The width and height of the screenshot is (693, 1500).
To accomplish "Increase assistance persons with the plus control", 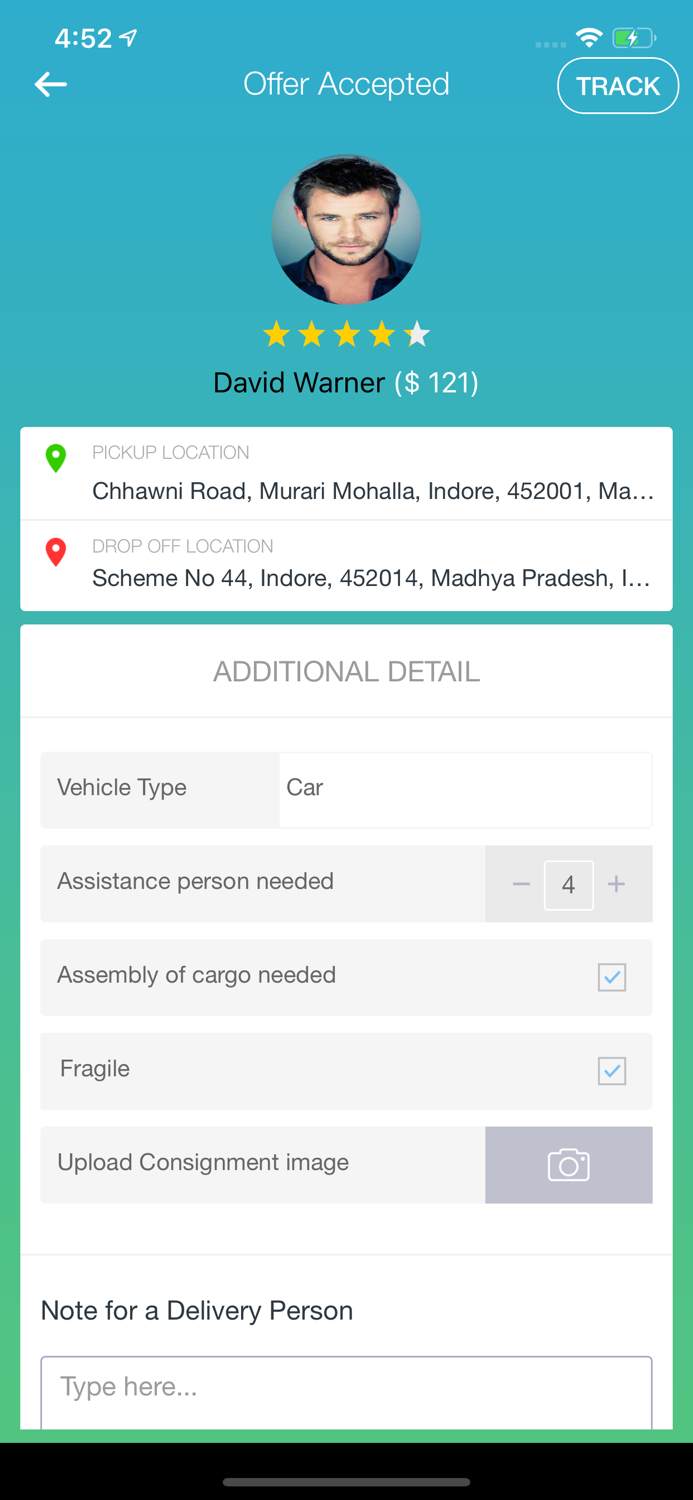I will (x=616, y=884).
